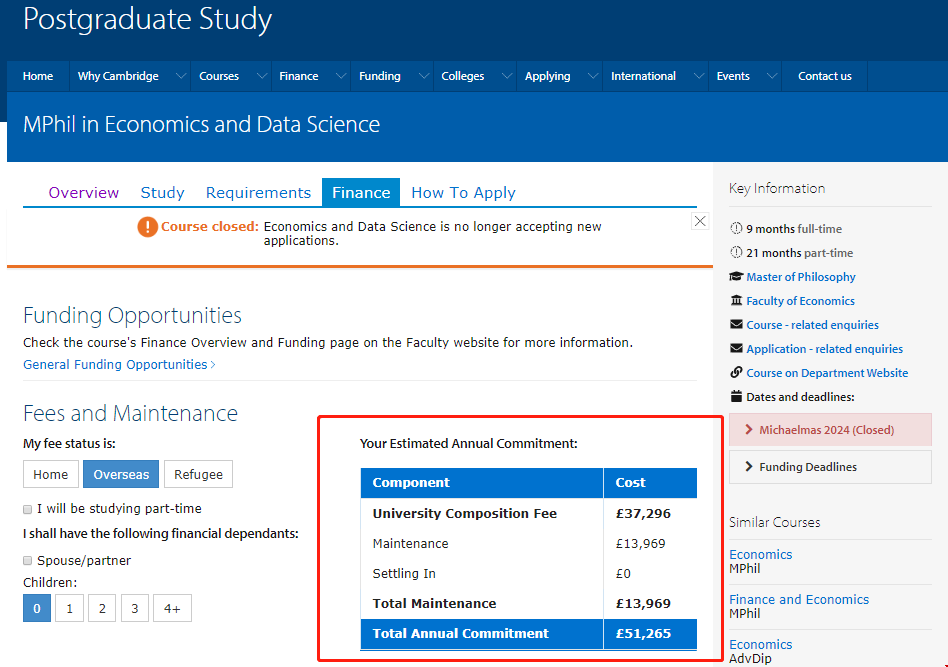948x667 pixels.
Task: Dismiss the course closed notice with X
Action: (700, 221)
